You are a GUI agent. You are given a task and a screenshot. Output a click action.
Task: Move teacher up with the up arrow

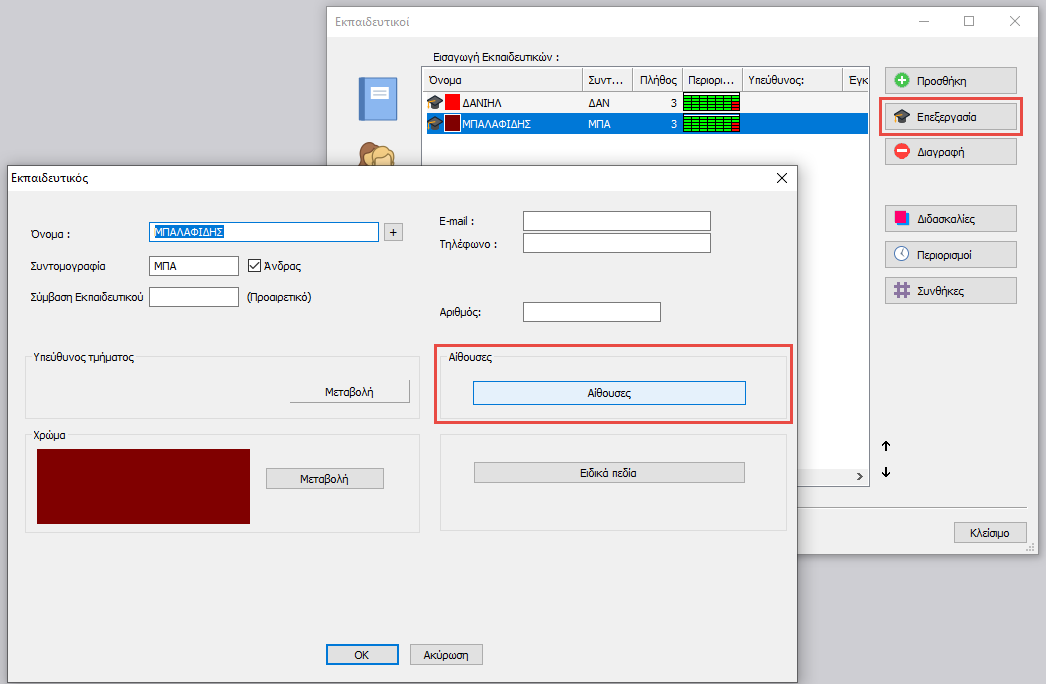pos(886,446)
